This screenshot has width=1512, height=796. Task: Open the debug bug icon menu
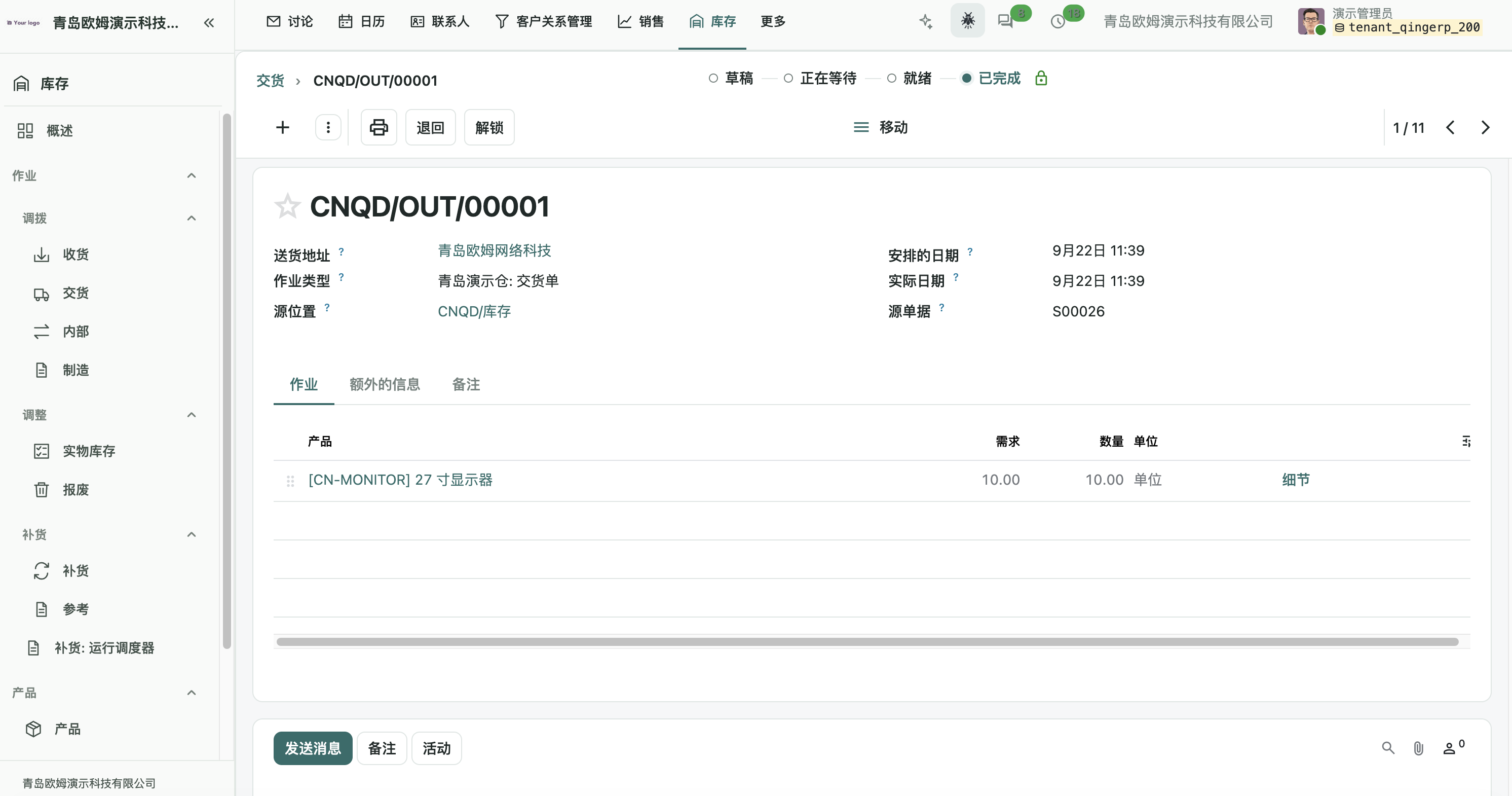point(967,21)
